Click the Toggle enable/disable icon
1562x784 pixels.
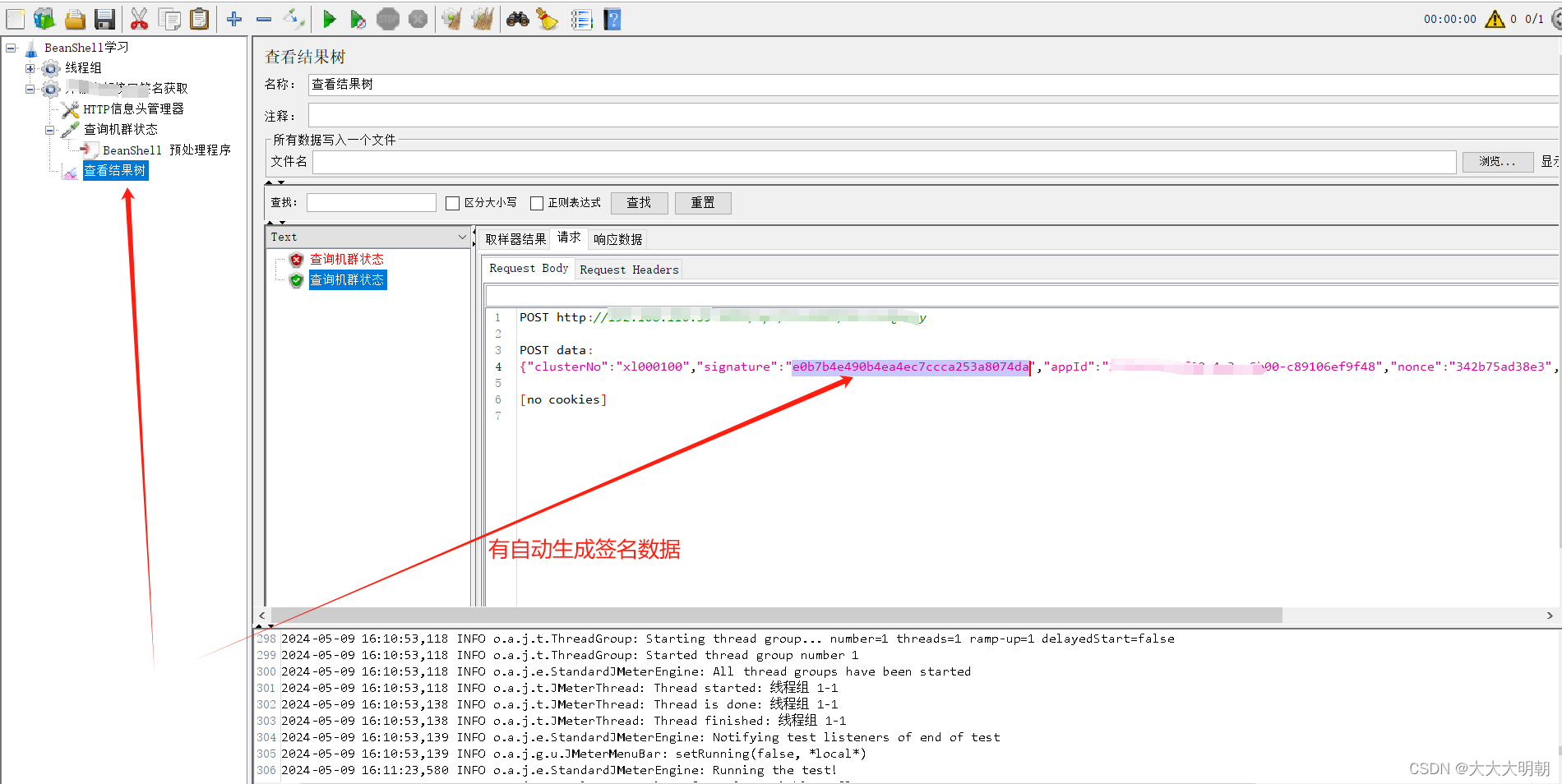[293, 19]
